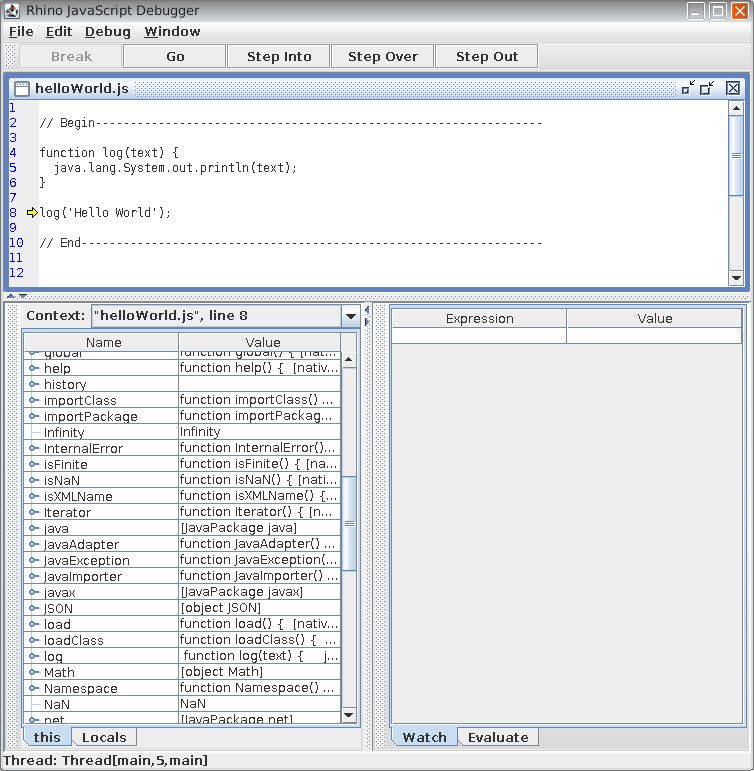The image size is (754, 771).
Task: Click the source editor scroll down arrow
Action: (736, 277)
